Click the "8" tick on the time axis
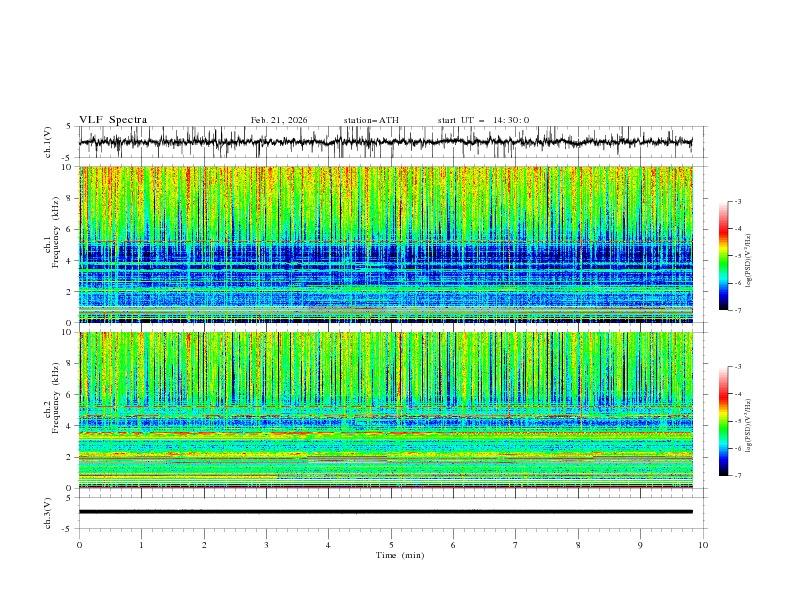The height and width of the screenshot is (612, 792). tap(578, 545)
